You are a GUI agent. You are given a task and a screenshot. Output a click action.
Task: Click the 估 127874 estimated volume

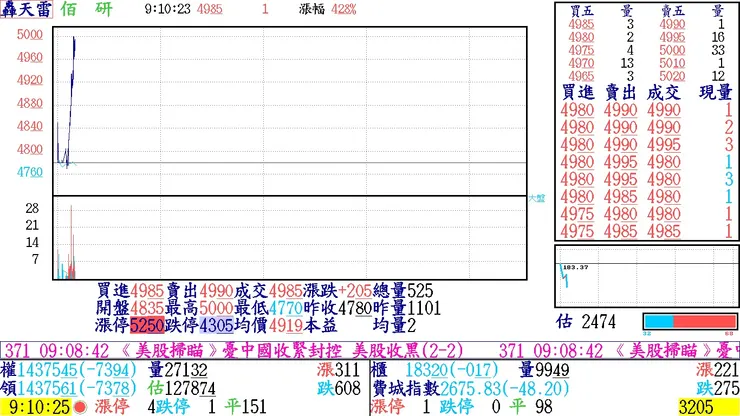[181, 389]
